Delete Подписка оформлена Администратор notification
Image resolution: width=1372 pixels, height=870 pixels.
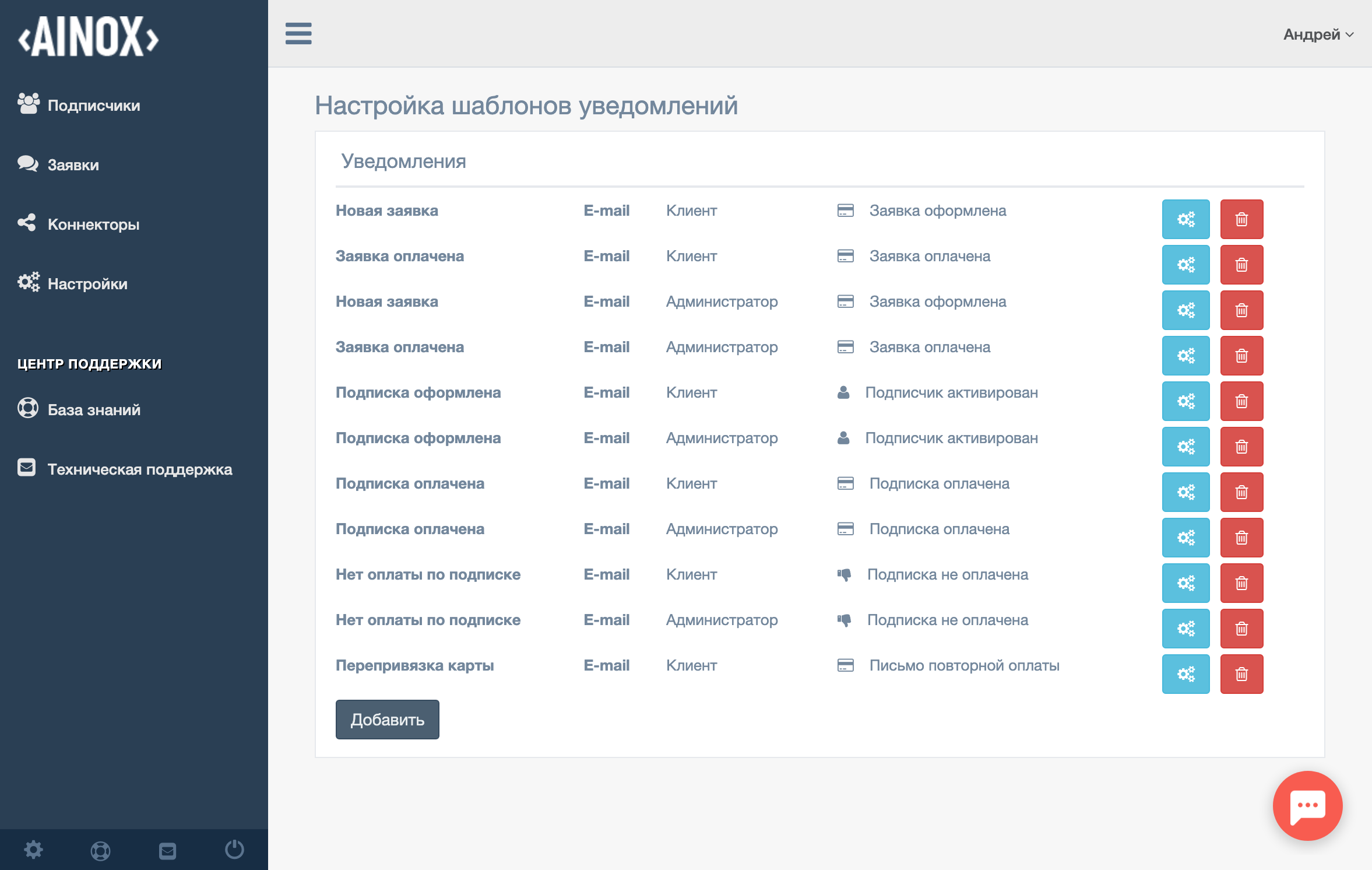tap(1241, 447)
